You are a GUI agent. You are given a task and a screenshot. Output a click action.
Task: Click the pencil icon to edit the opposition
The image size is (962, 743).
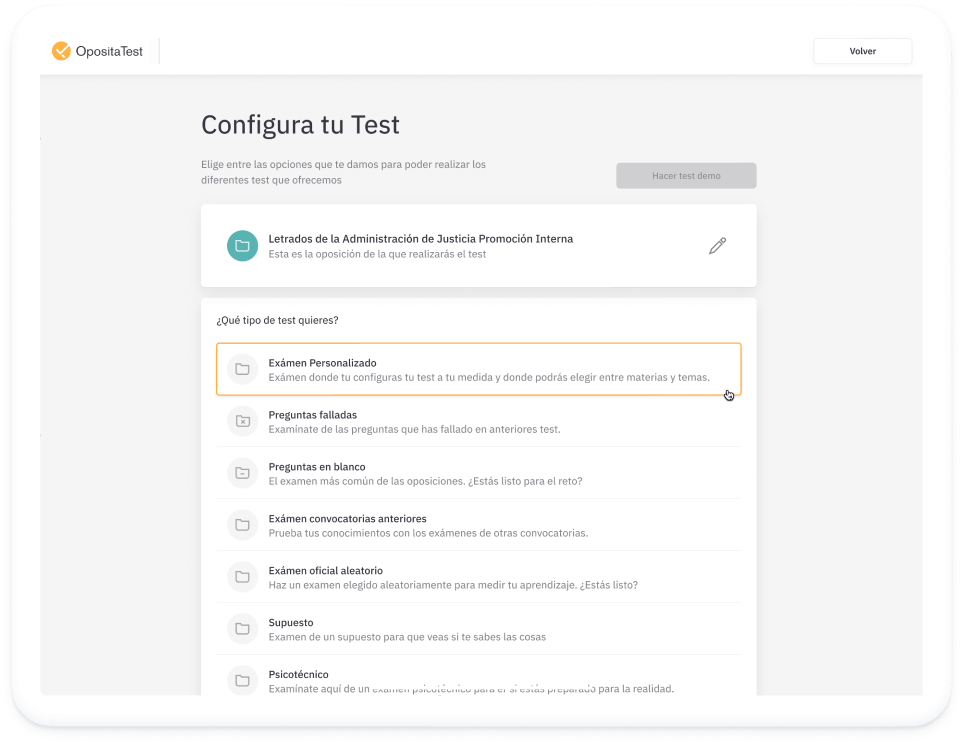tap(717, 245)
